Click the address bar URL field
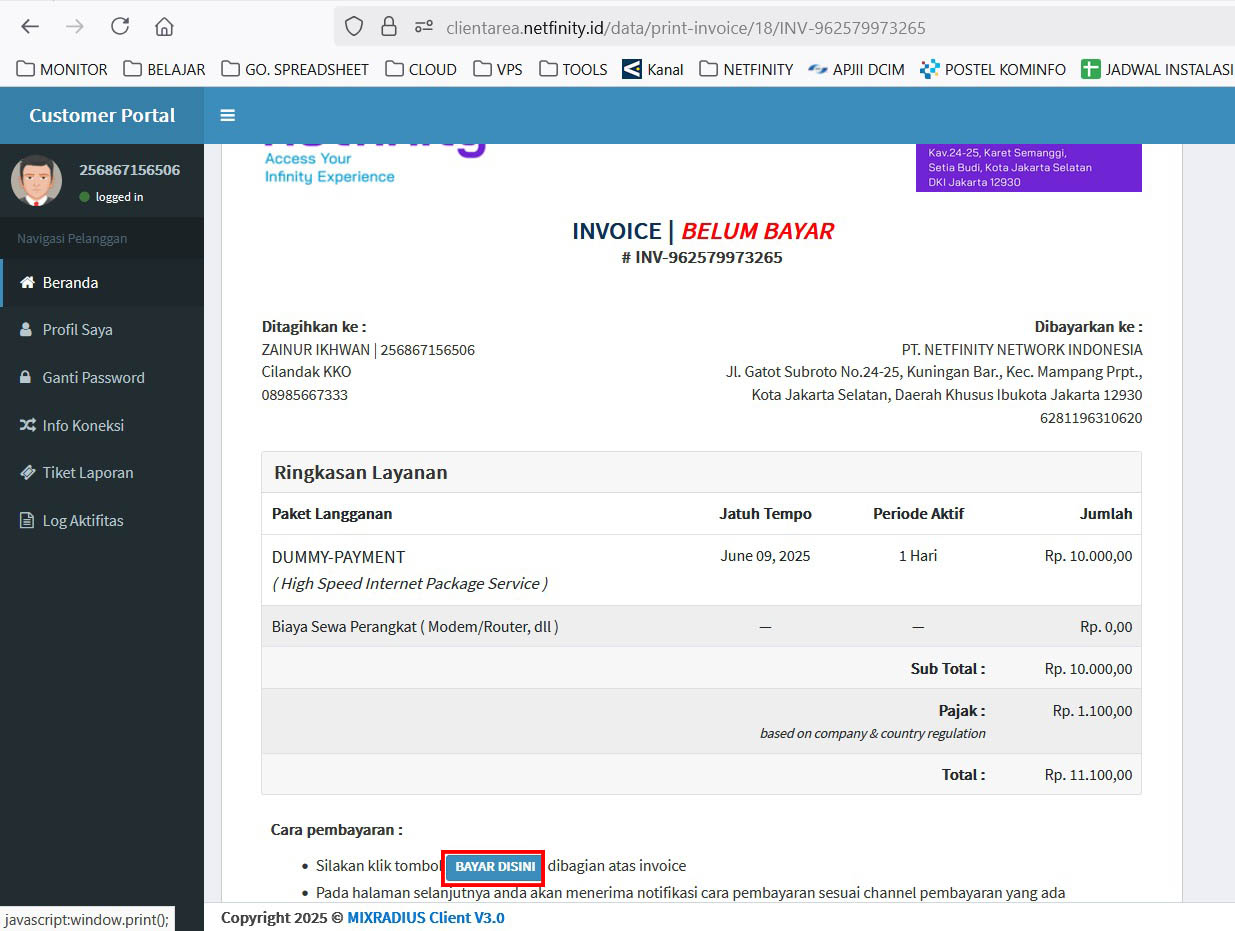The width and height of the screenshot is (1235, 931). [700, 28]
